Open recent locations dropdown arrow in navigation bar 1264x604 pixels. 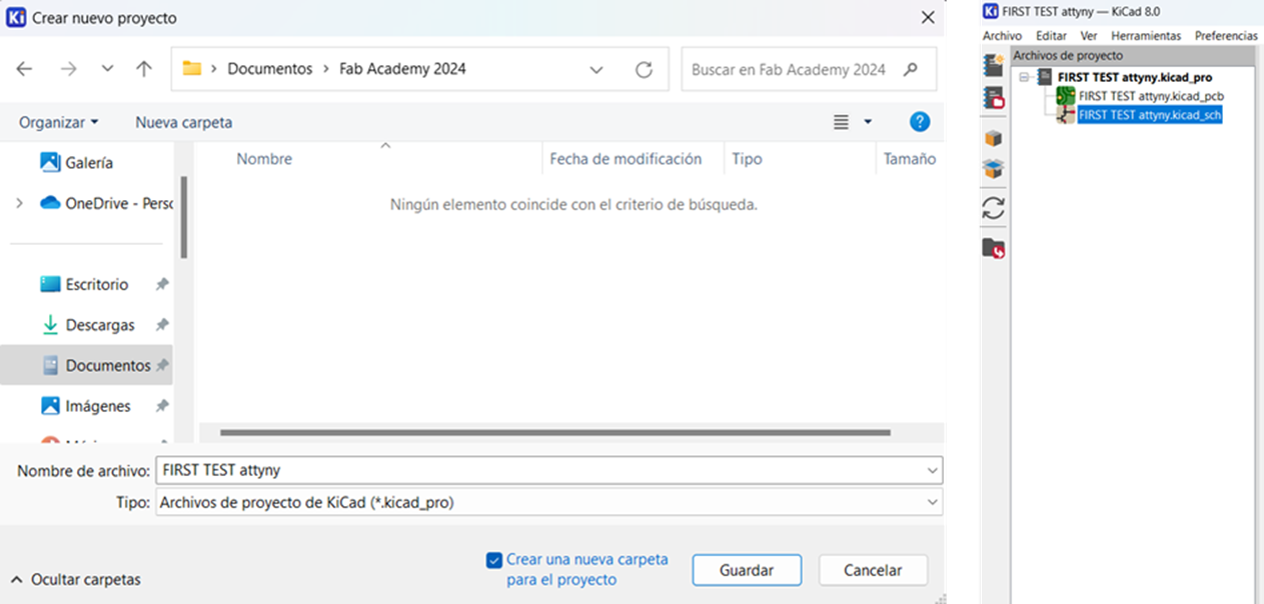point(108,69)
